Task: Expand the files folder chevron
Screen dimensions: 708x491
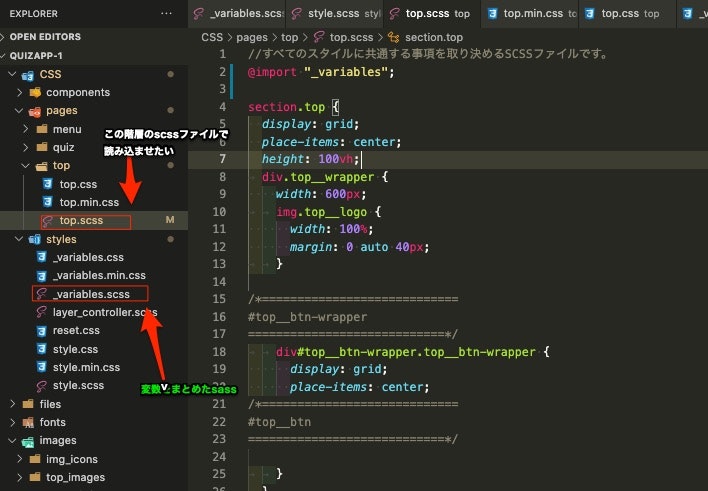Action: click(13, 404)
